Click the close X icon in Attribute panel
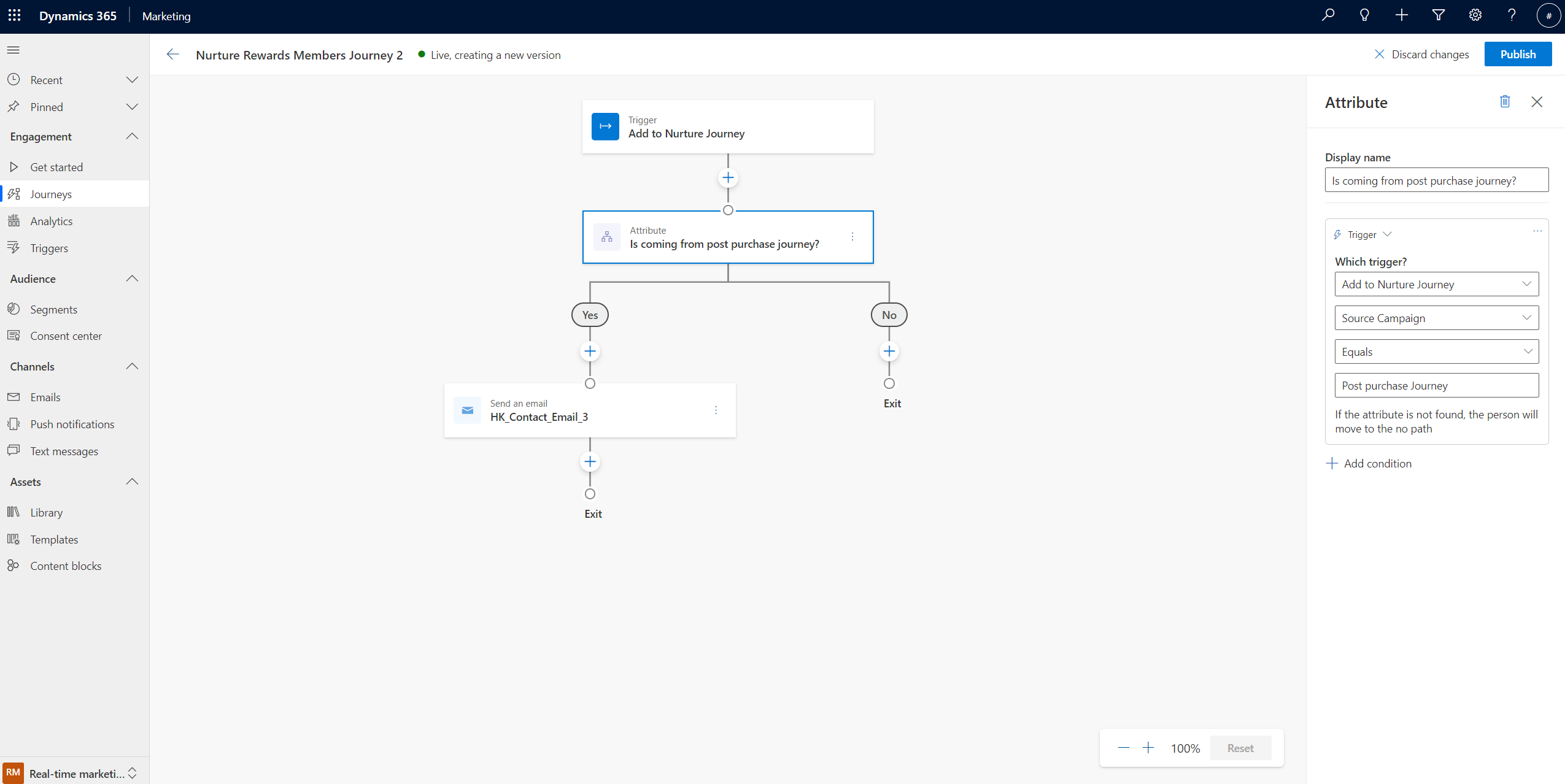Image resolution: width=1565 pixels, height=784 pixels. tap(1536, 102)
